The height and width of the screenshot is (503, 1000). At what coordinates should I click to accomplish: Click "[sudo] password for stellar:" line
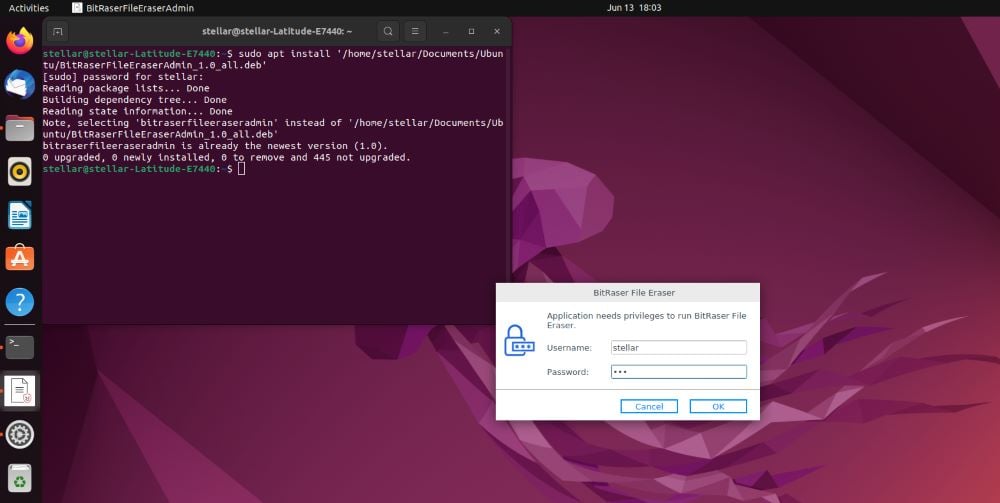pos(123,77)
